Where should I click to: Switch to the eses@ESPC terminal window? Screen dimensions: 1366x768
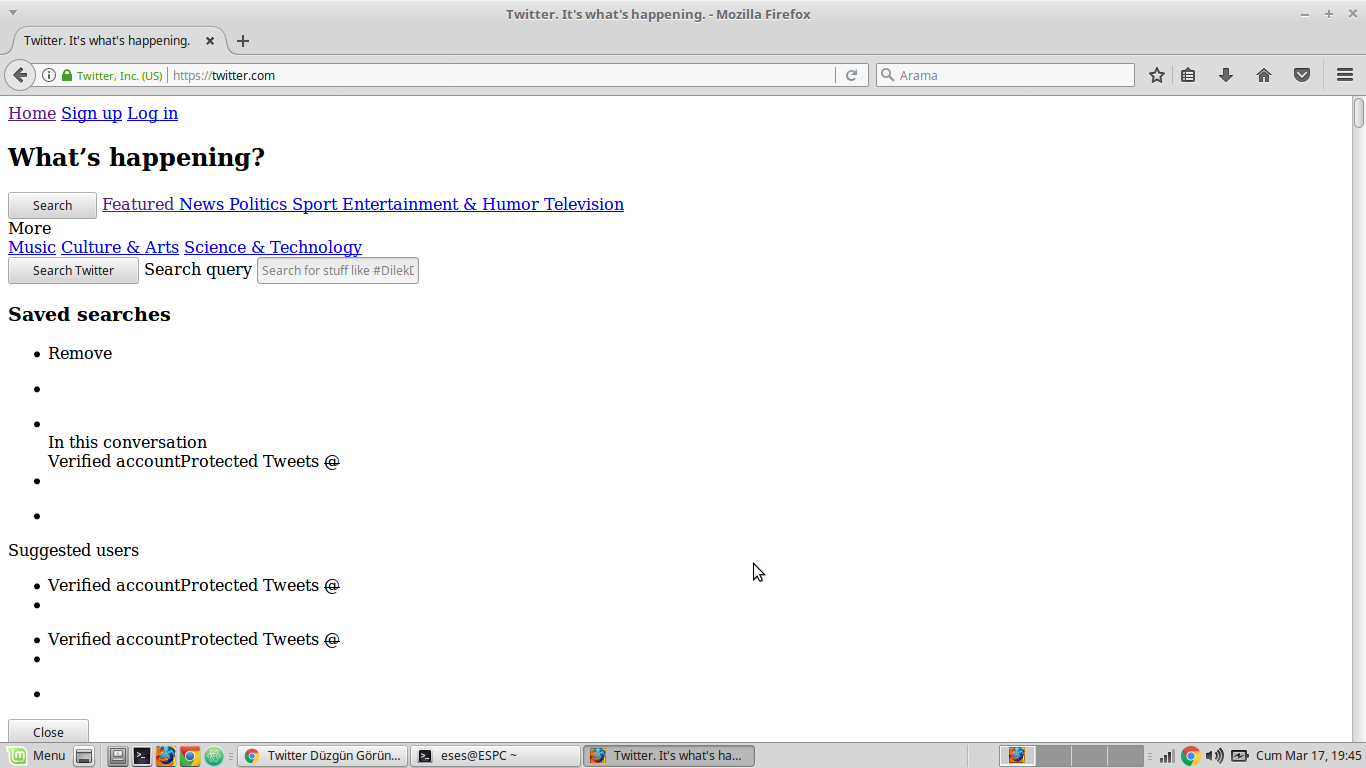(496, 756)
